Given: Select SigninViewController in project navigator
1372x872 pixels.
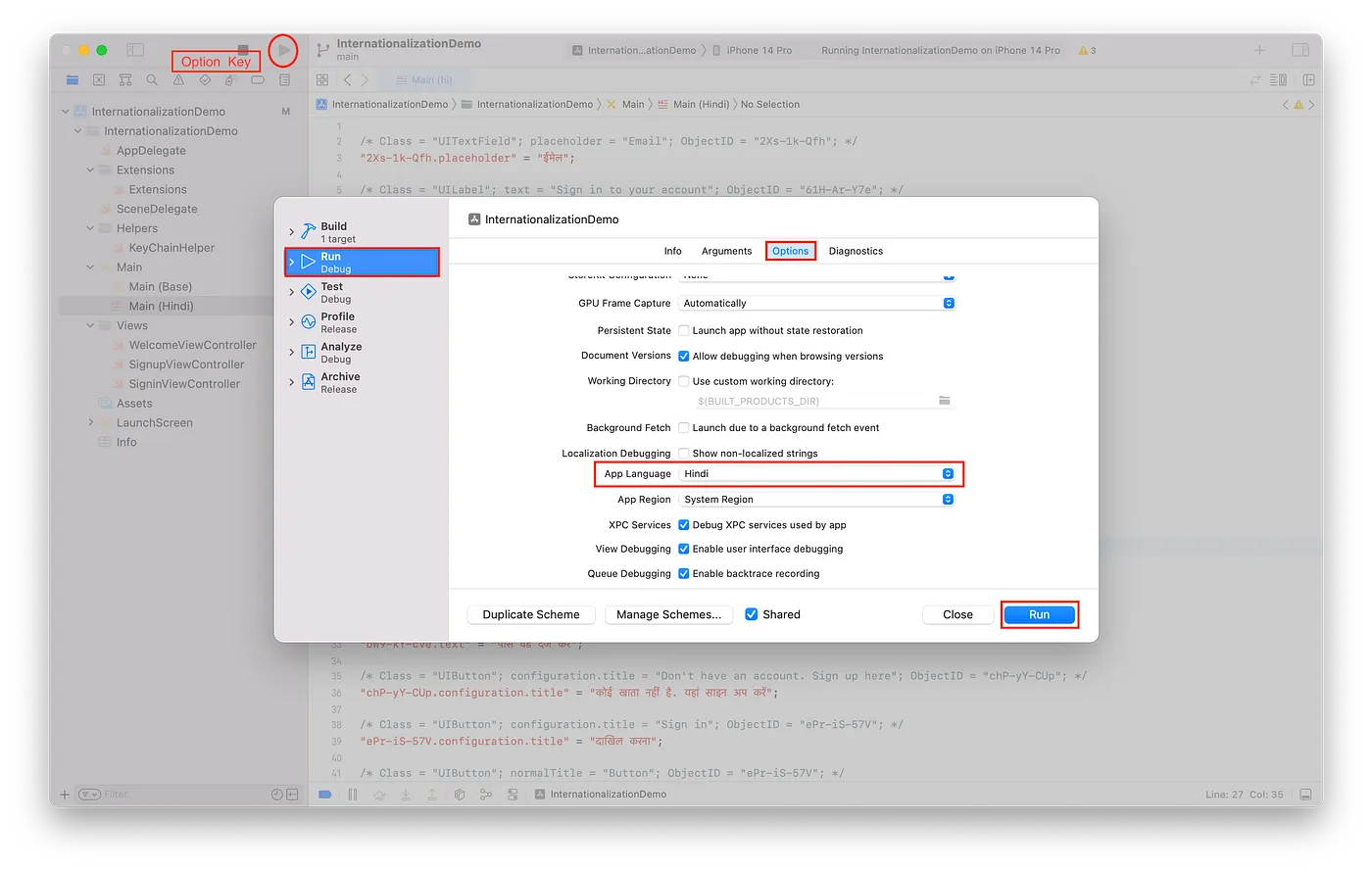Looking at the screenshot, I should pyautogui.click(x=184, y=384).
